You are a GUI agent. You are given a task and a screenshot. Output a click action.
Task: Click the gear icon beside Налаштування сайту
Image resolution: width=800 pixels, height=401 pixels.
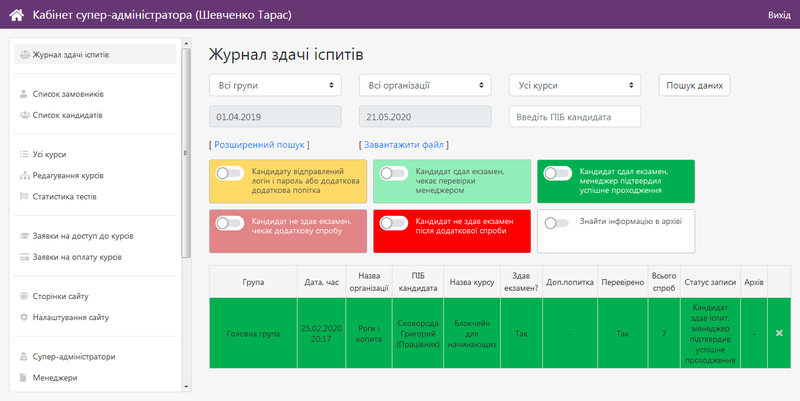(x=23, y=317)
